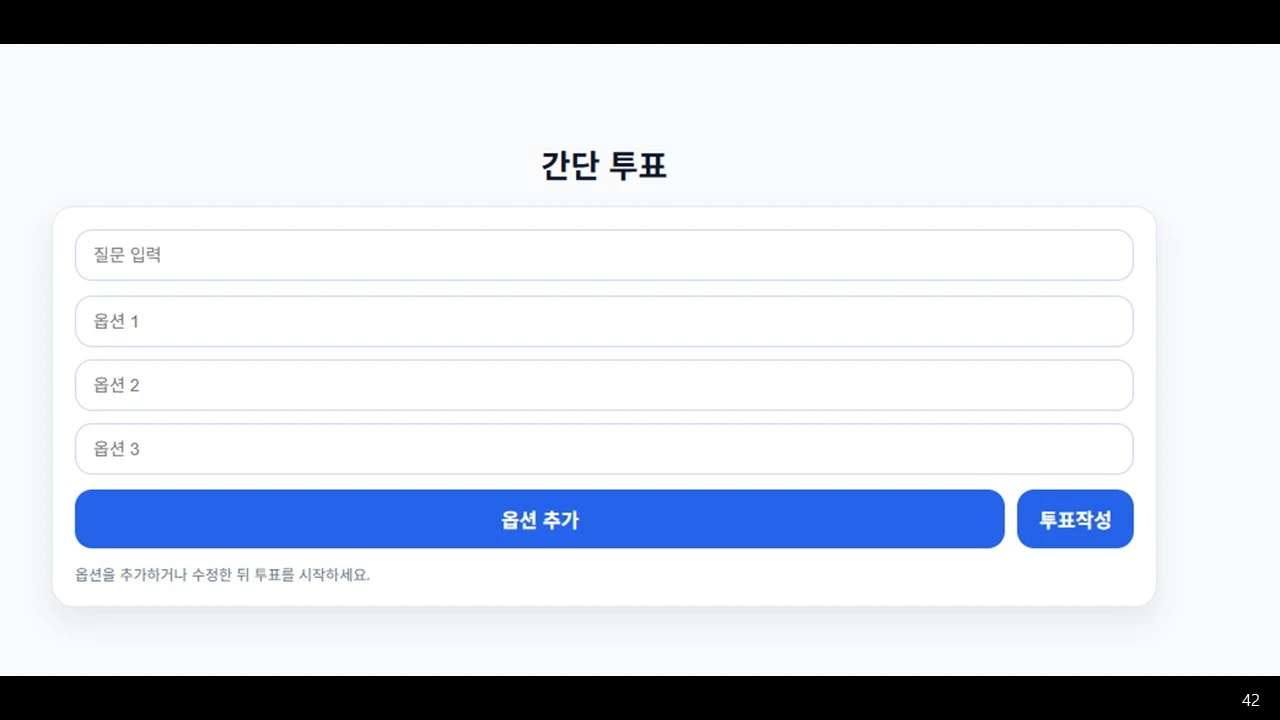This screenshot has width=1280, height=720.
Task: Click the helper text below the buttons
Action: coord(221,574)
